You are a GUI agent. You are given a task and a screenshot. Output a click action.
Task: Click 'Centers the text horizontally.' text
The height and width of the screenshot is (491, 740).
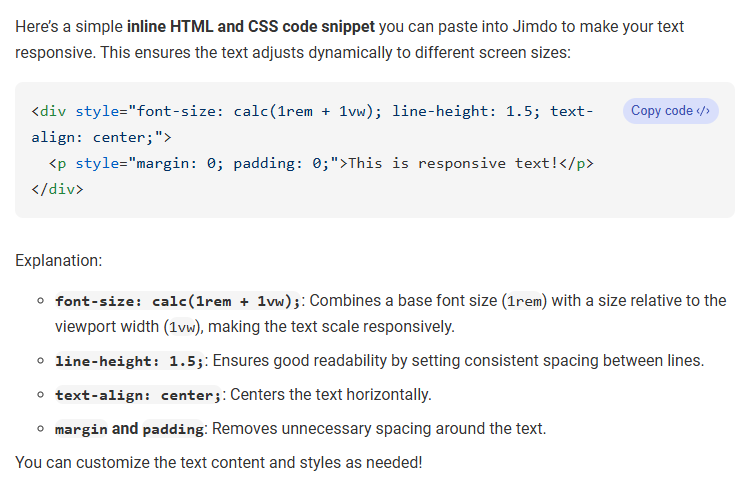[x=331, y=395]
